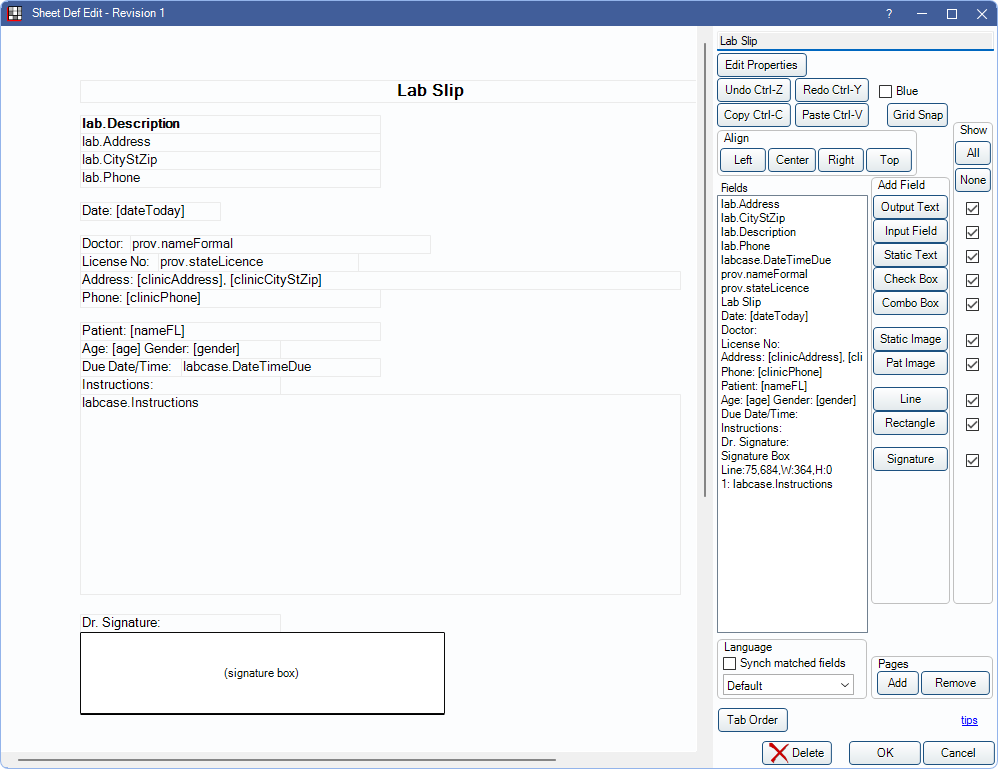The image size is (998, 769).
Task: Open the tips link
Action: click(969, 720)
